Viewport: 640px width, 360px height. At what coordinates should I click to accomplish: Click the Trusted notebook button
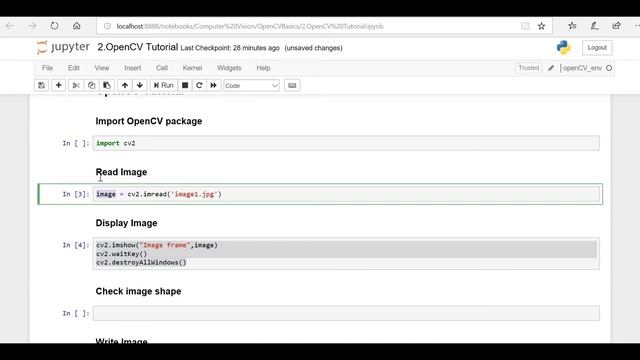529,68
